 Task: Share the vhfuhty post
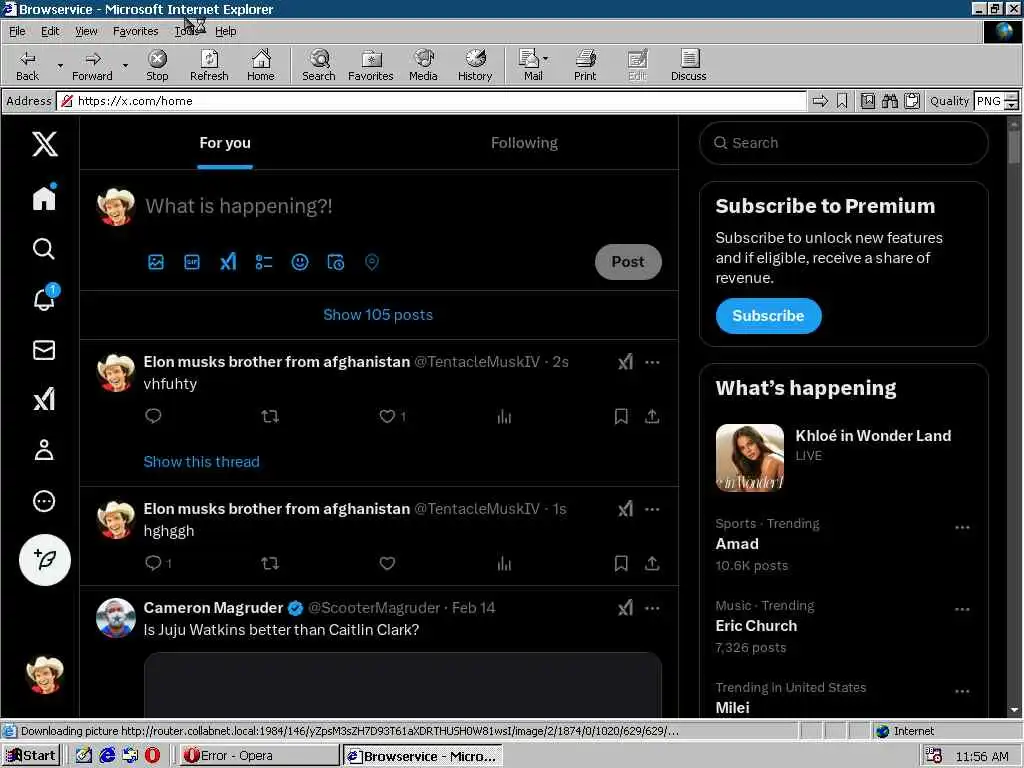652,416
